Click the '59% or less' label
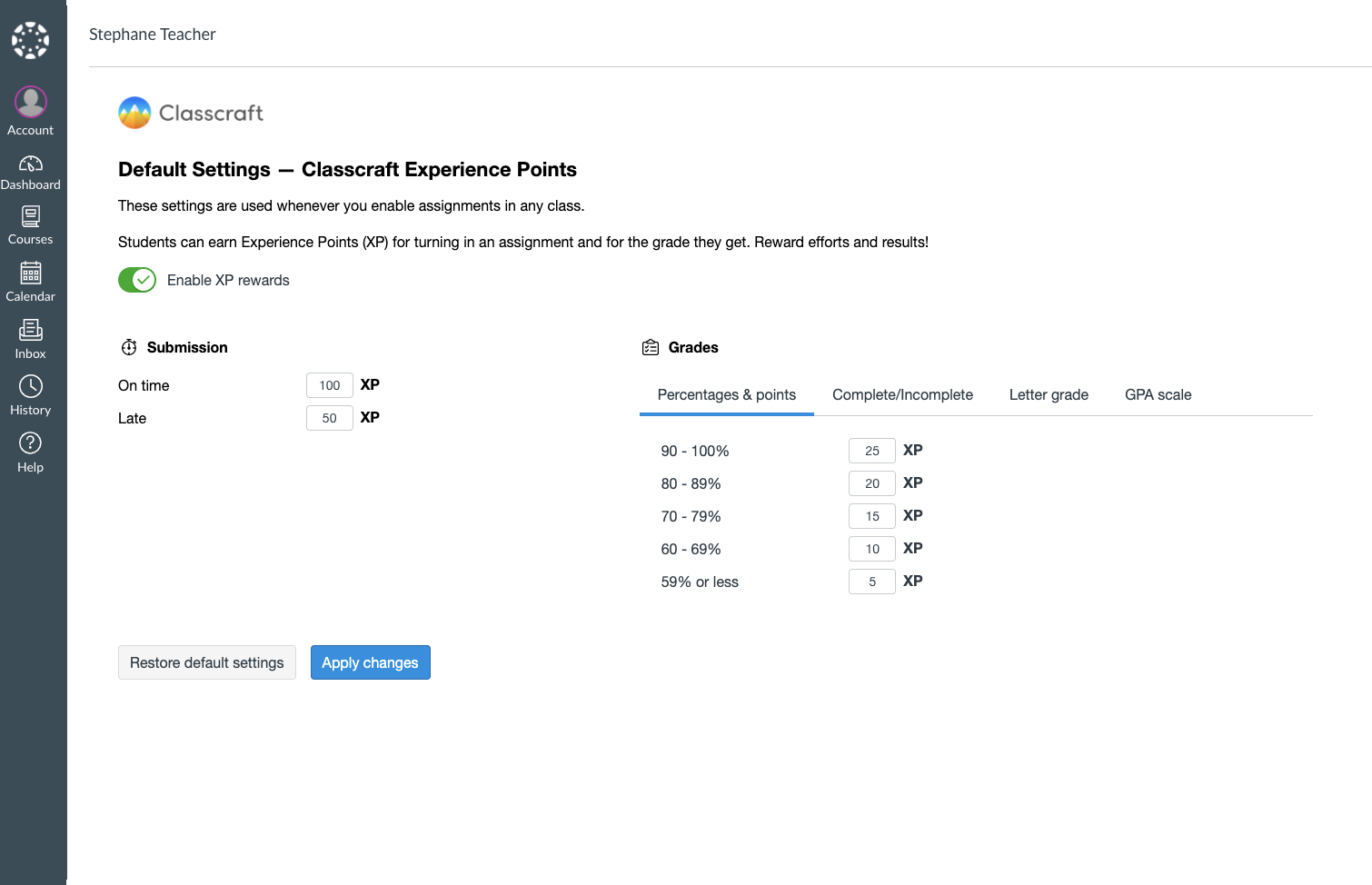Viewport: 1372px width, 885px height. pyautogui.click(x=700, y=582)
